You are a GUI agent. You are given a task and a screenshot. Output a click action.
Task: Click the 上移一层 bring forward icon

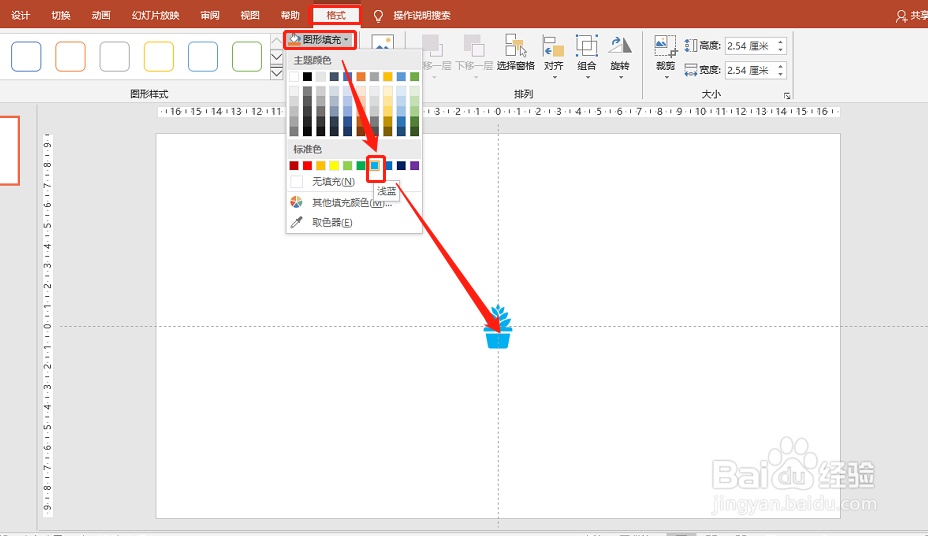coord(432,46)
